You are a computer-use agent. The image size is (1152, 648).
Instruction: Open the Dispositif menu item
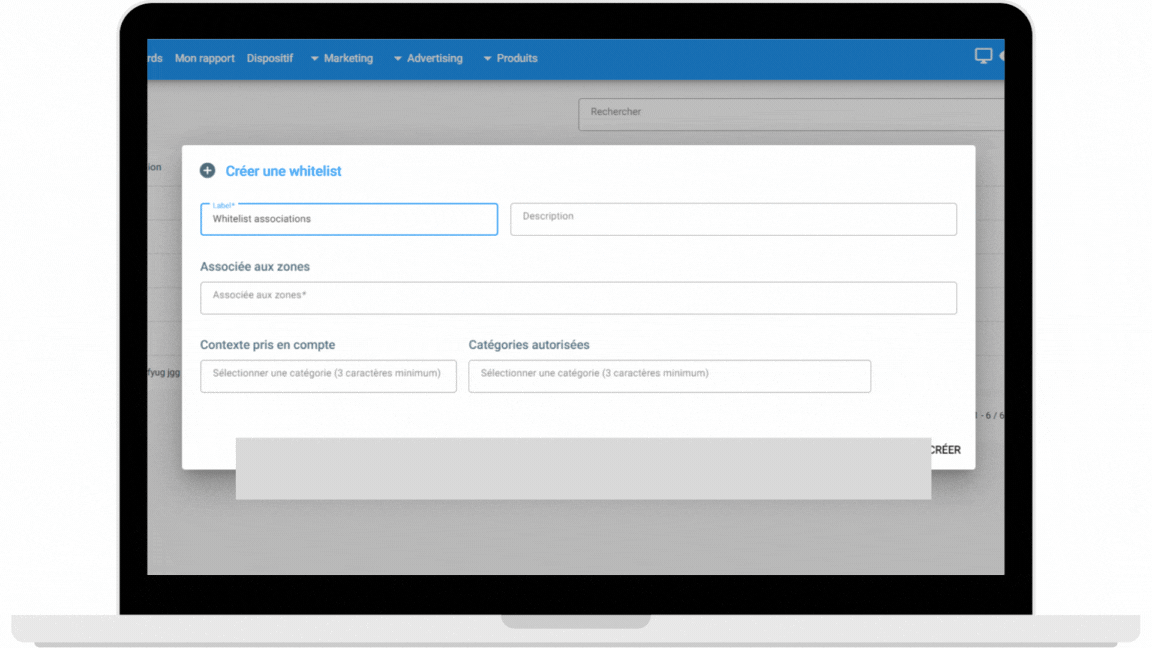point(270,58)
